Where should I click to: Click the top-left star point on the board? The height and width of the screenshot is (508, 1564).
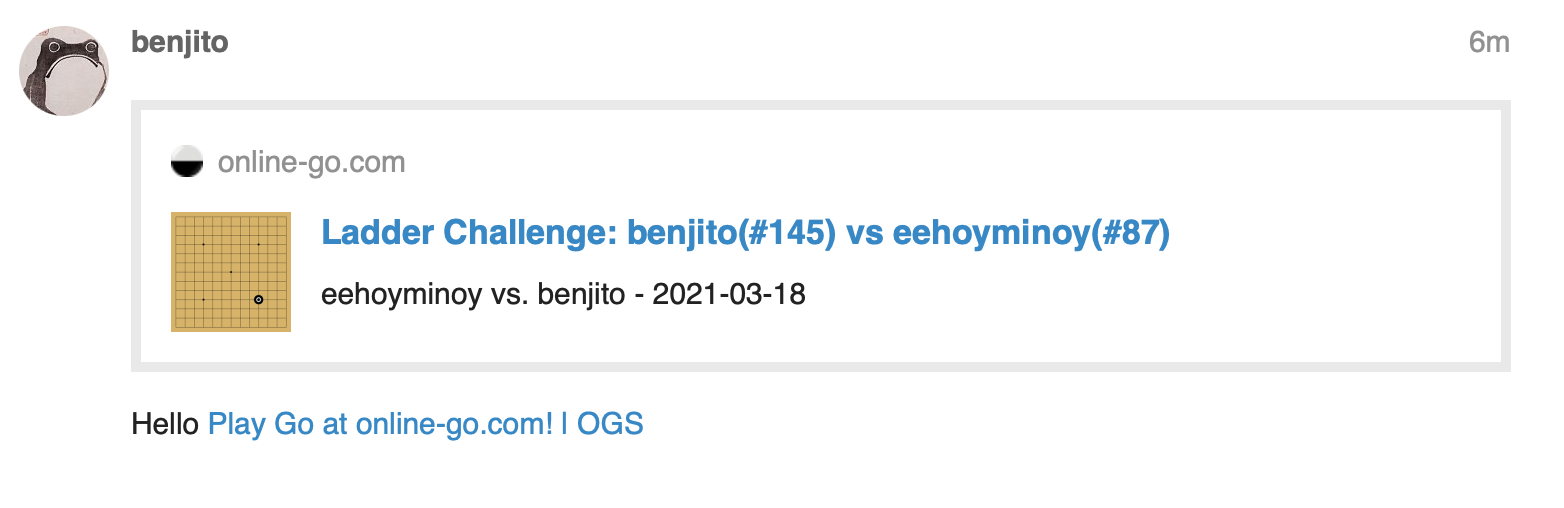(203, 244)
